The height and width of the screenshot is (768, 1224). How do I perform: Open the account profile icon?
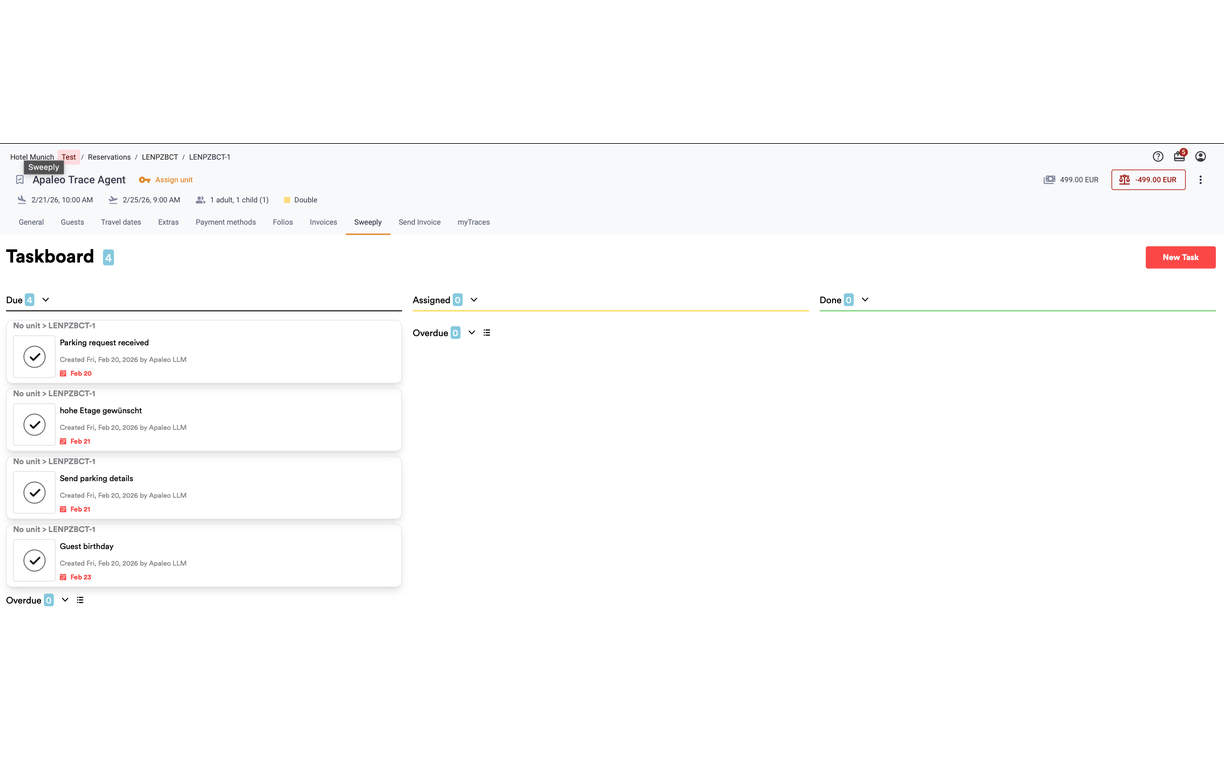pos(1200,157)
